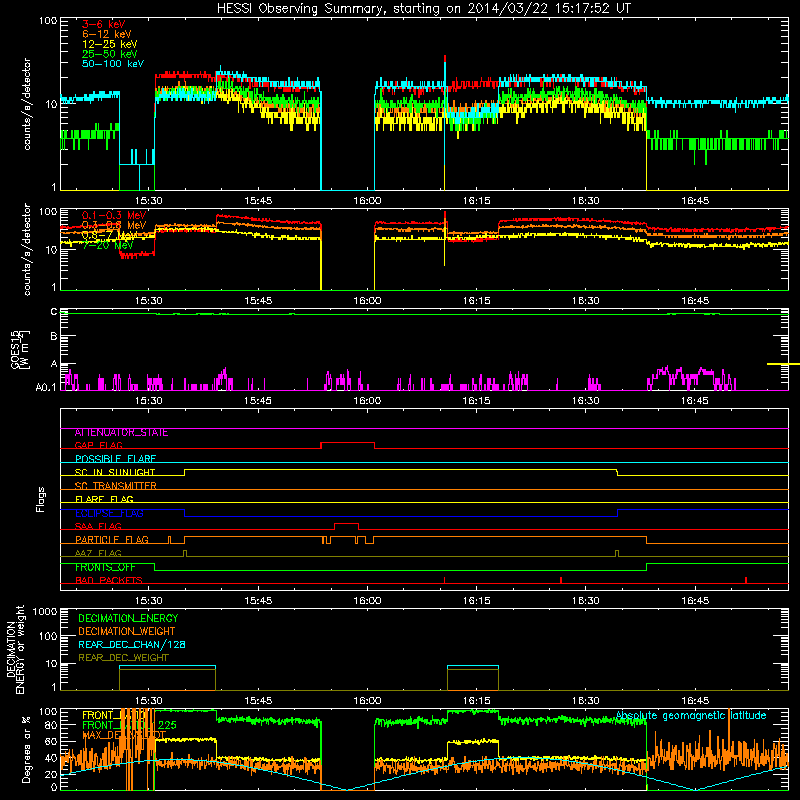800x800 pixels.
Task: Select the 3-6 keV legend label
Action: 104,24
